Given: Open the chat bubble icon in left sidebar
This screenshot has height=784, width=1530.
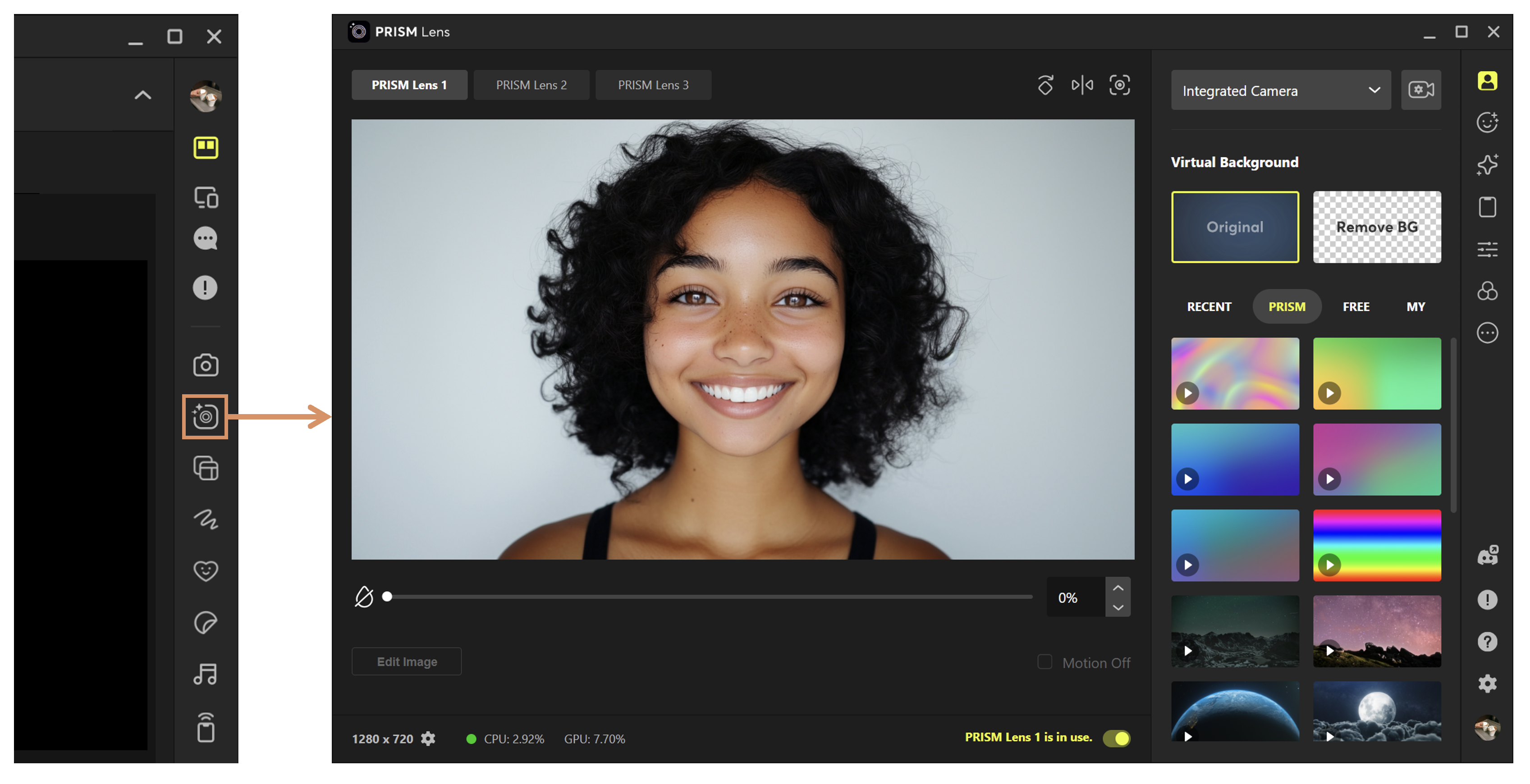Looking at the screenshot, I should pos(206,239).
